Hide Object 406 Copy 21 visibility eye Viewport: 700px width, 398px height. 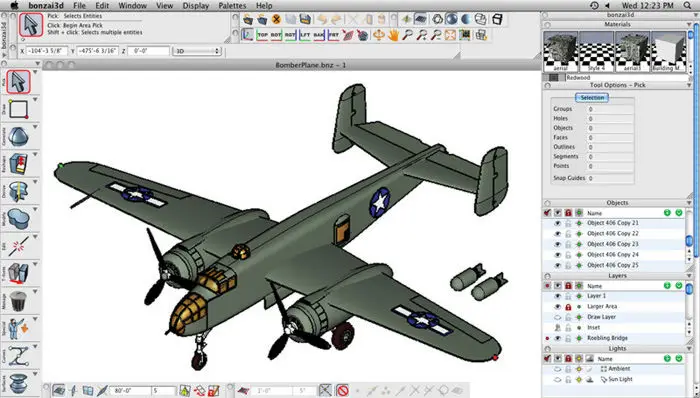(x=558, y=223)
